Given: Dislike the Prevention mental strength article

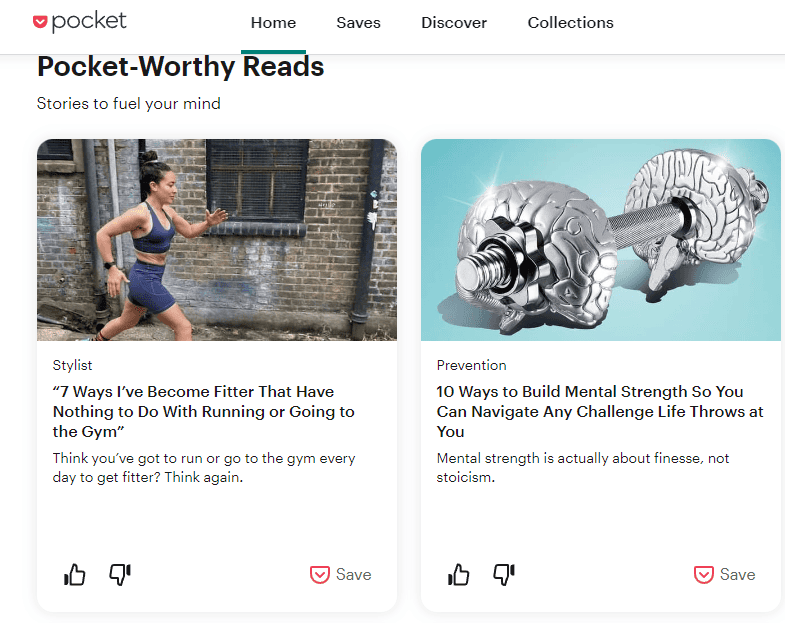Looking at the screenshot, I should (x=504, y=574).
